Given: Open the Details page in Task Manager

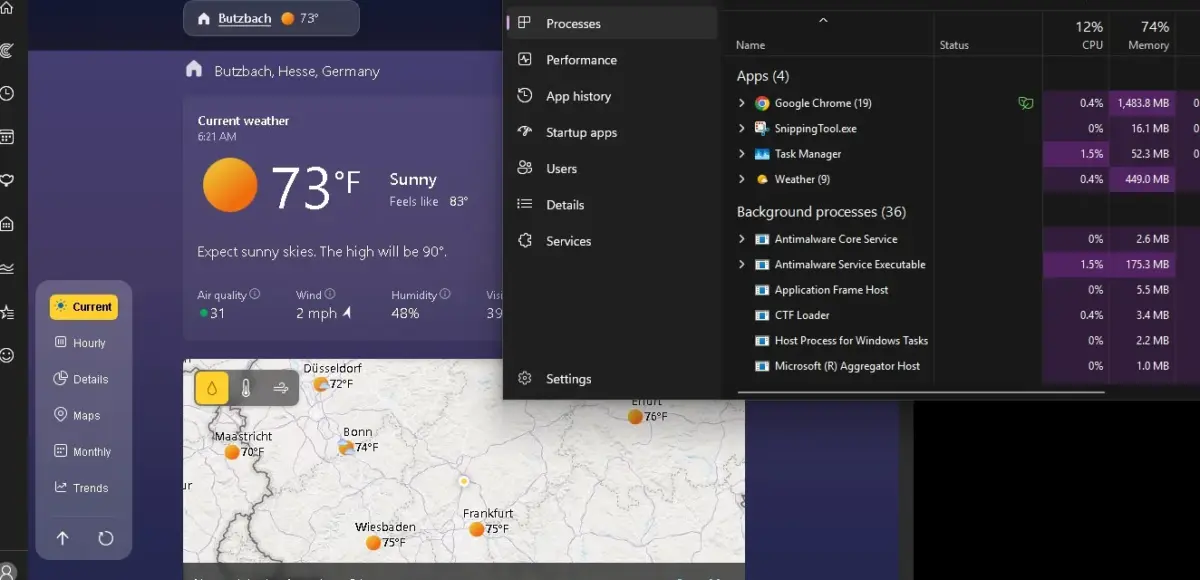Looking at the screenshot, I should [x=612, y=204].
